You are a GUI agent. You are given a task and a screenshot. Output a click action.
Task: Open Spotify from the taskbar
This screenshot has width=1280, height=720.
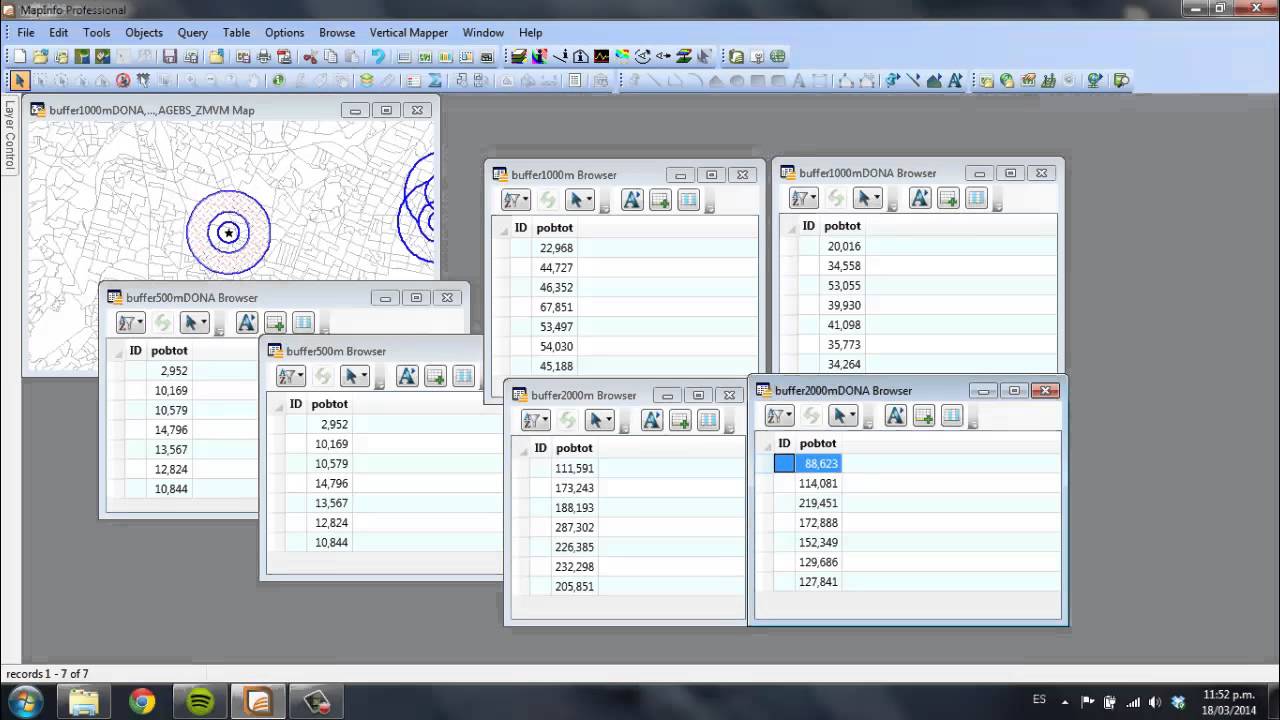pos(200,701)
